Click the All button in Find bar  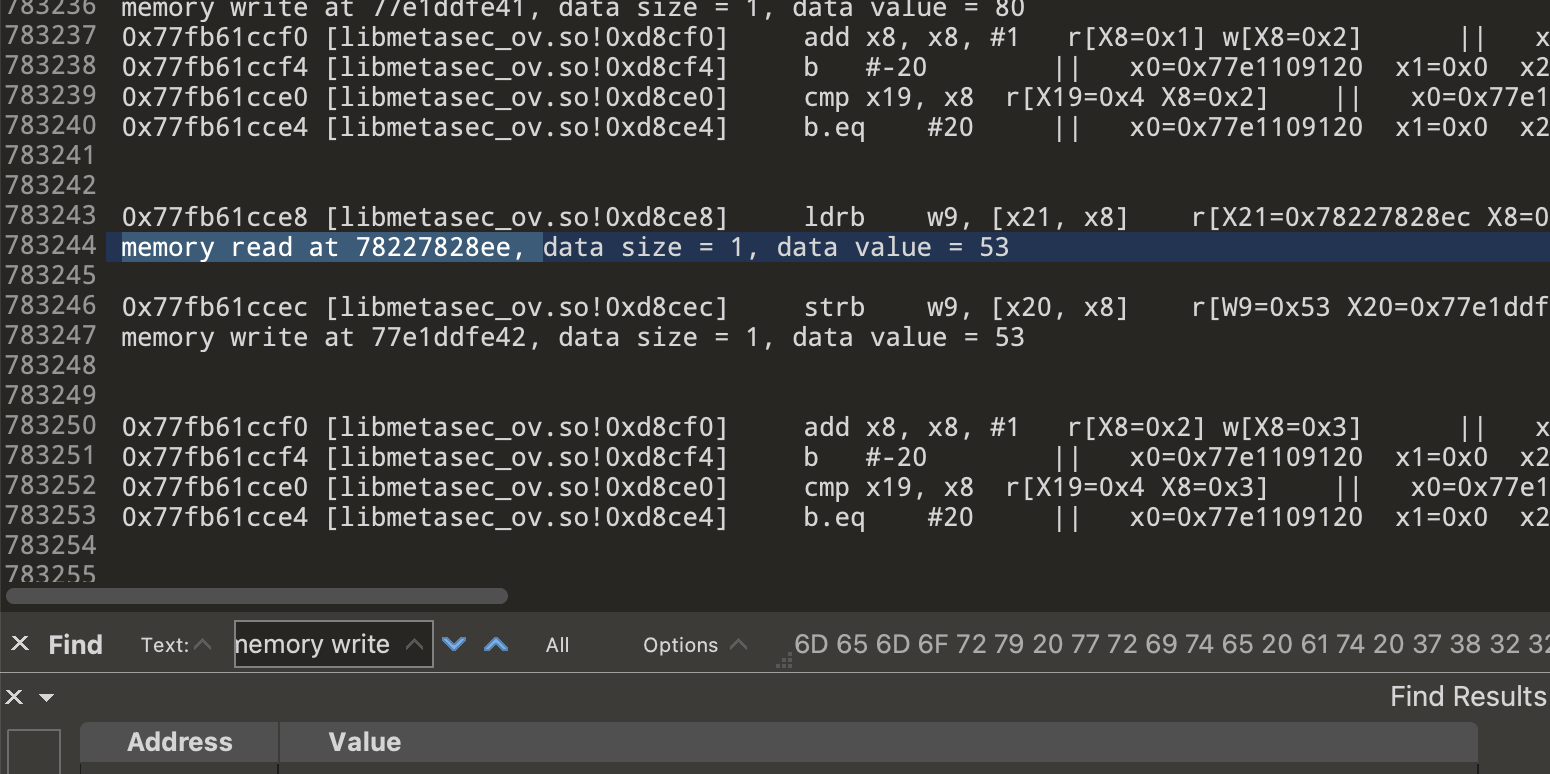[557, 645]
